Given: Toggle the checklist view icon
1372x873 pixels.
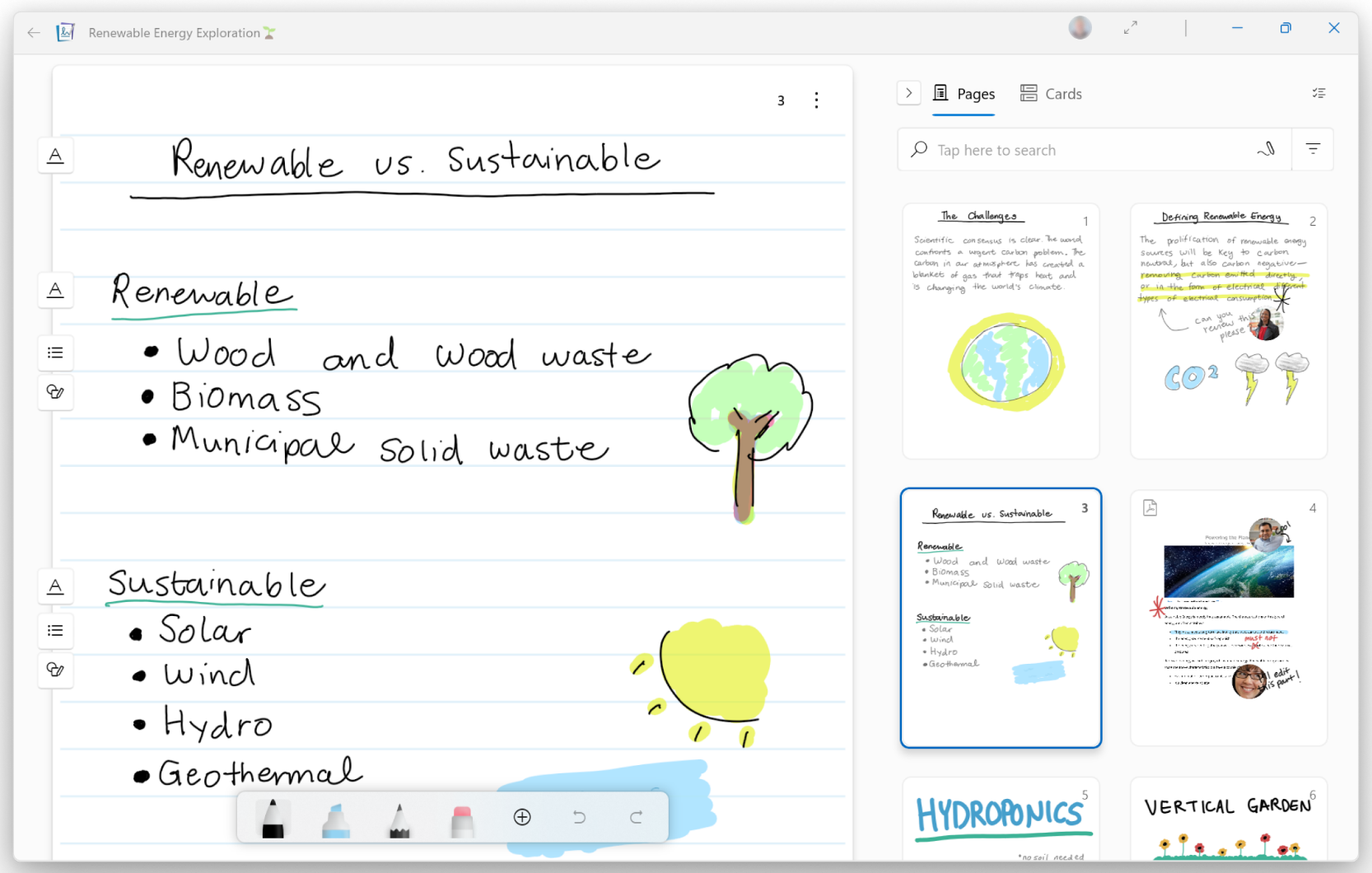Looking at the screenshot, I should [x=1318, y=93].
